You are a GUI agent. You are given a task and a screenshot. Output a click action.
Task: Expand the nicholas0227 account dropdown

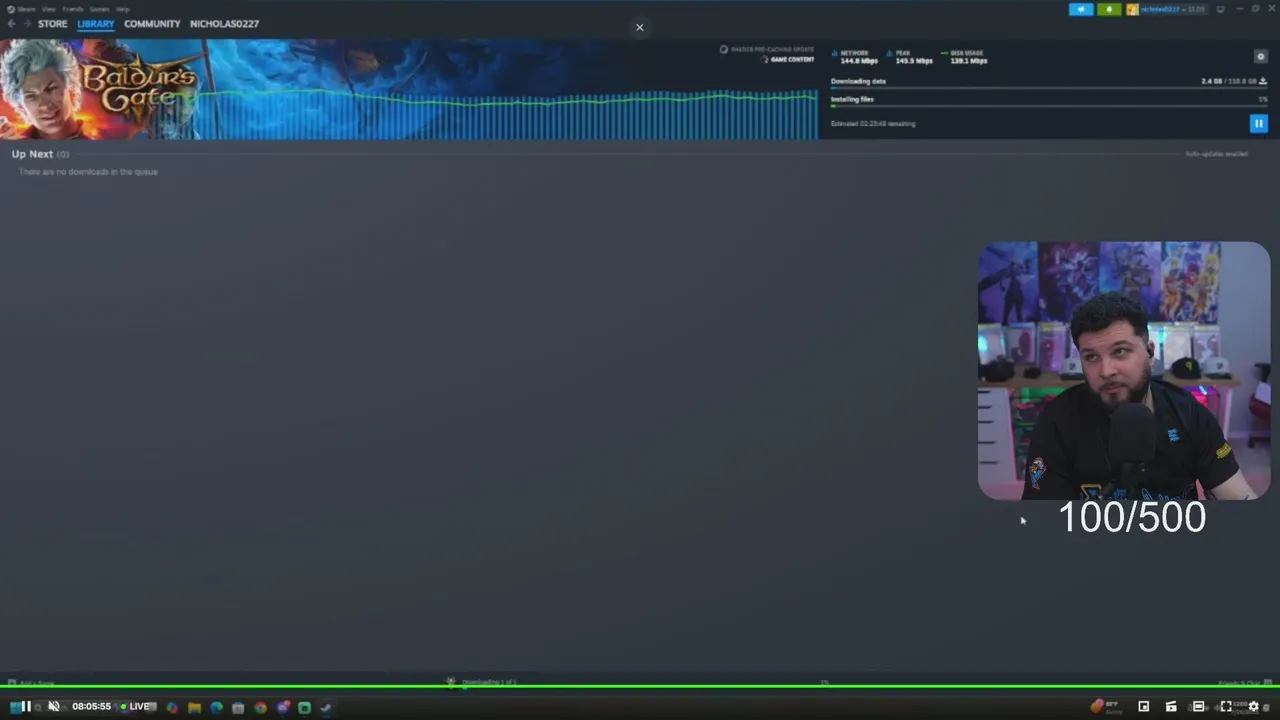1165,9
